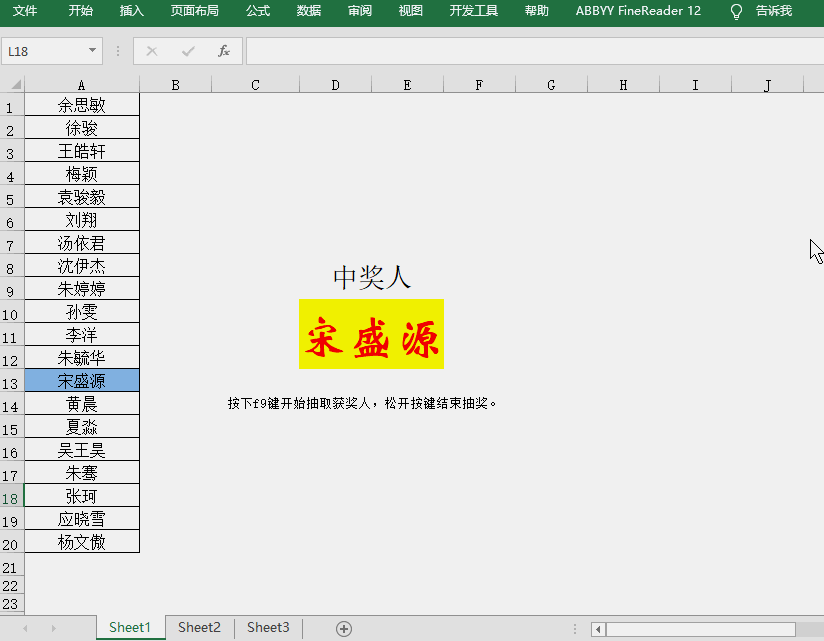Viewport: 824px width, 641px height.
Task: Select column E header
Action: coord(407,85)
